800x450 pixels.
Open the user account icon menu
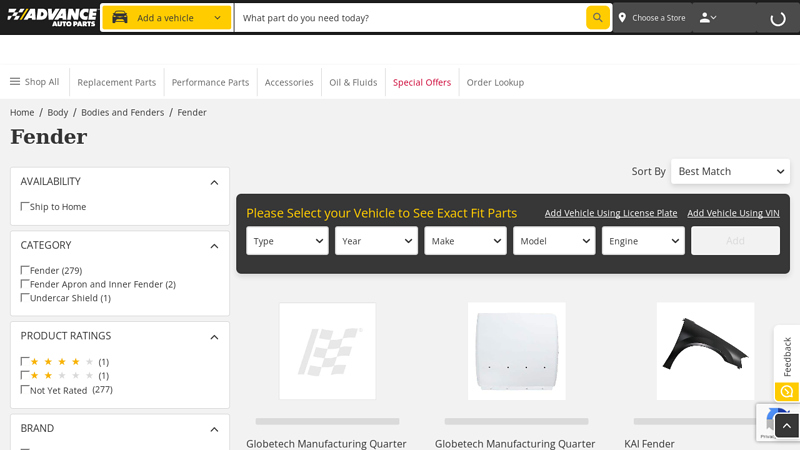coord(708,18)
